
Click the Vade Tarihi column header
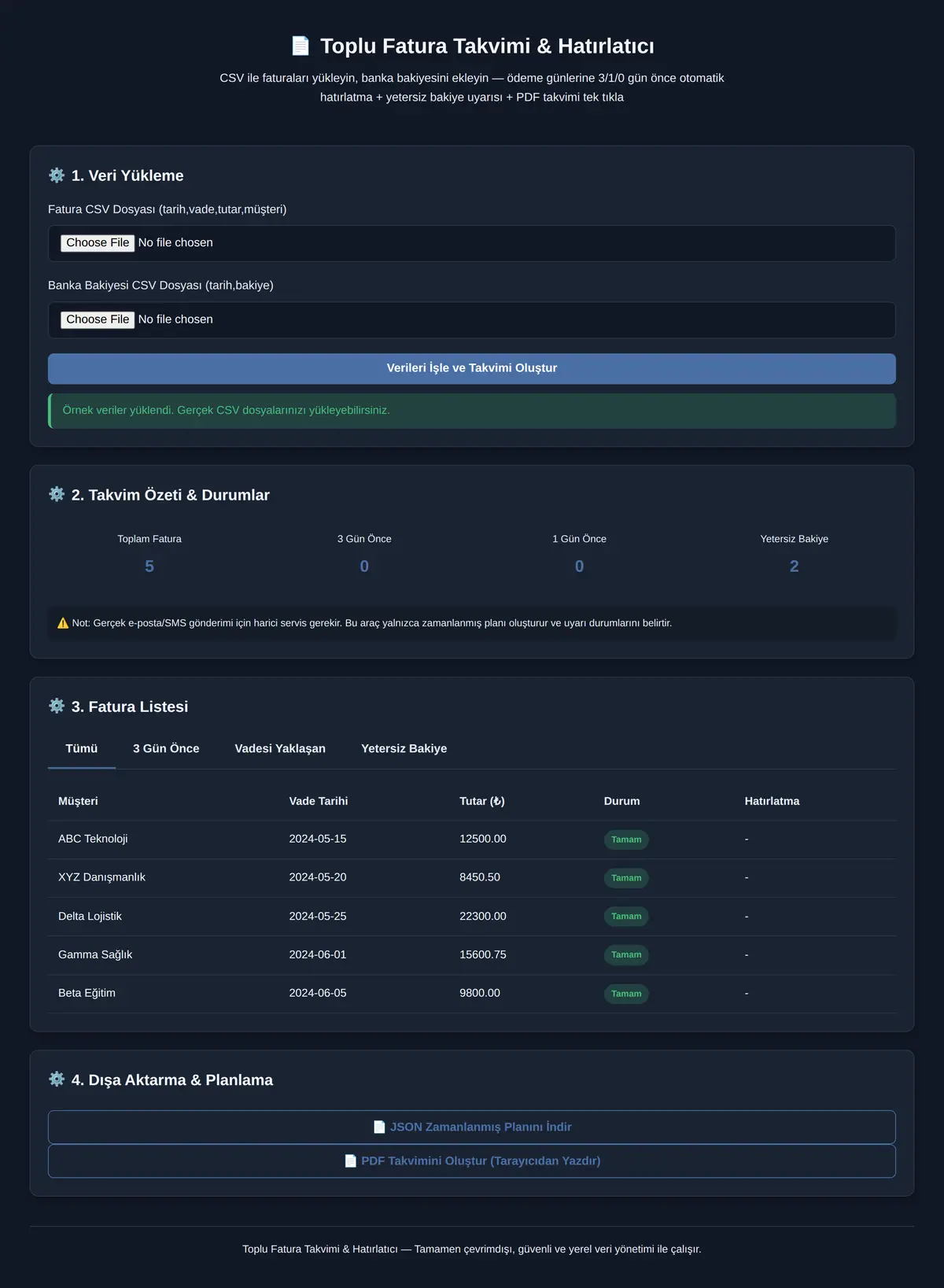(x=319, y=801)
